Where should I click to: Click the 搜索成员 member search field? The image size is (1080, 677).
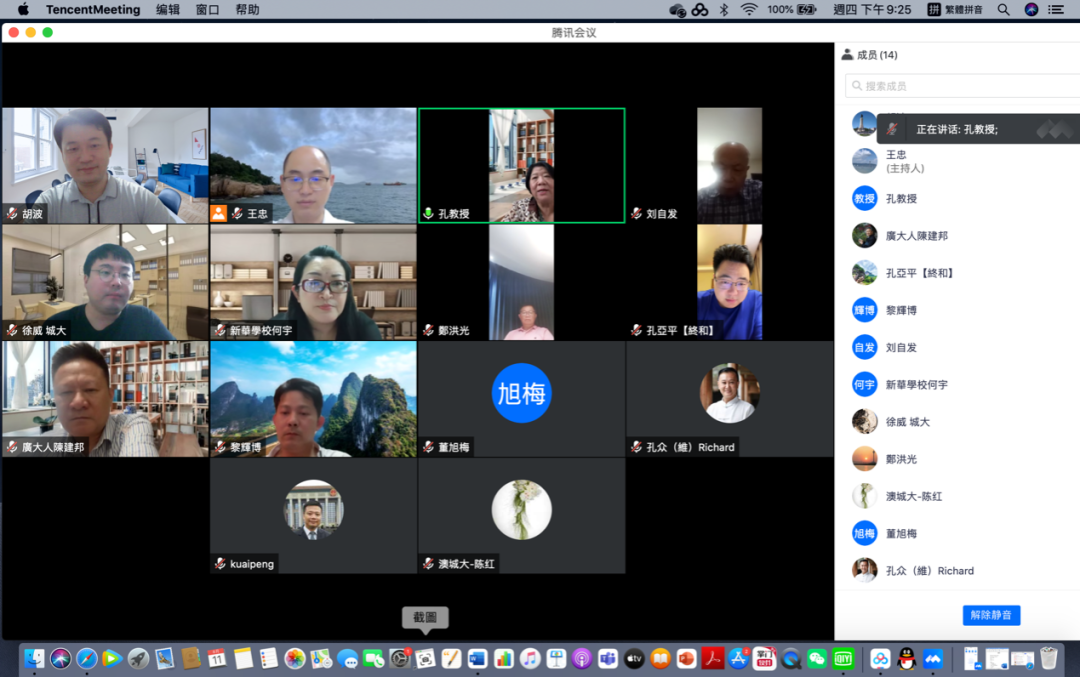click(x=960, y=86)
